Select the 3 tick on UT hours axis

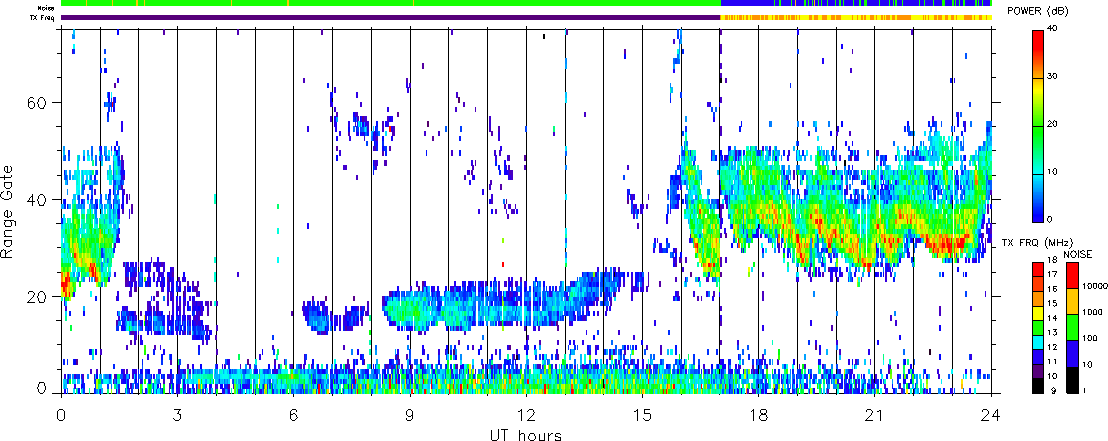tap(177, 414)
